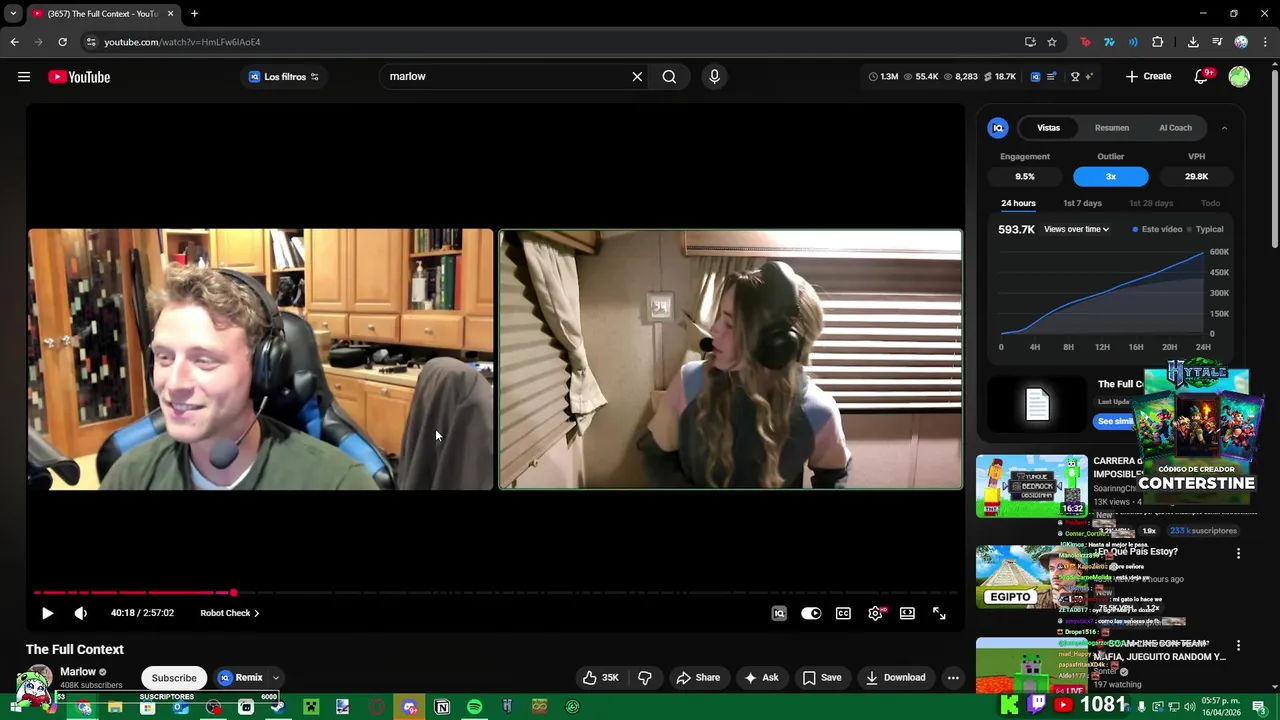
Task: Expand the Remix dropdown arrow
Action: click(276, 677)
